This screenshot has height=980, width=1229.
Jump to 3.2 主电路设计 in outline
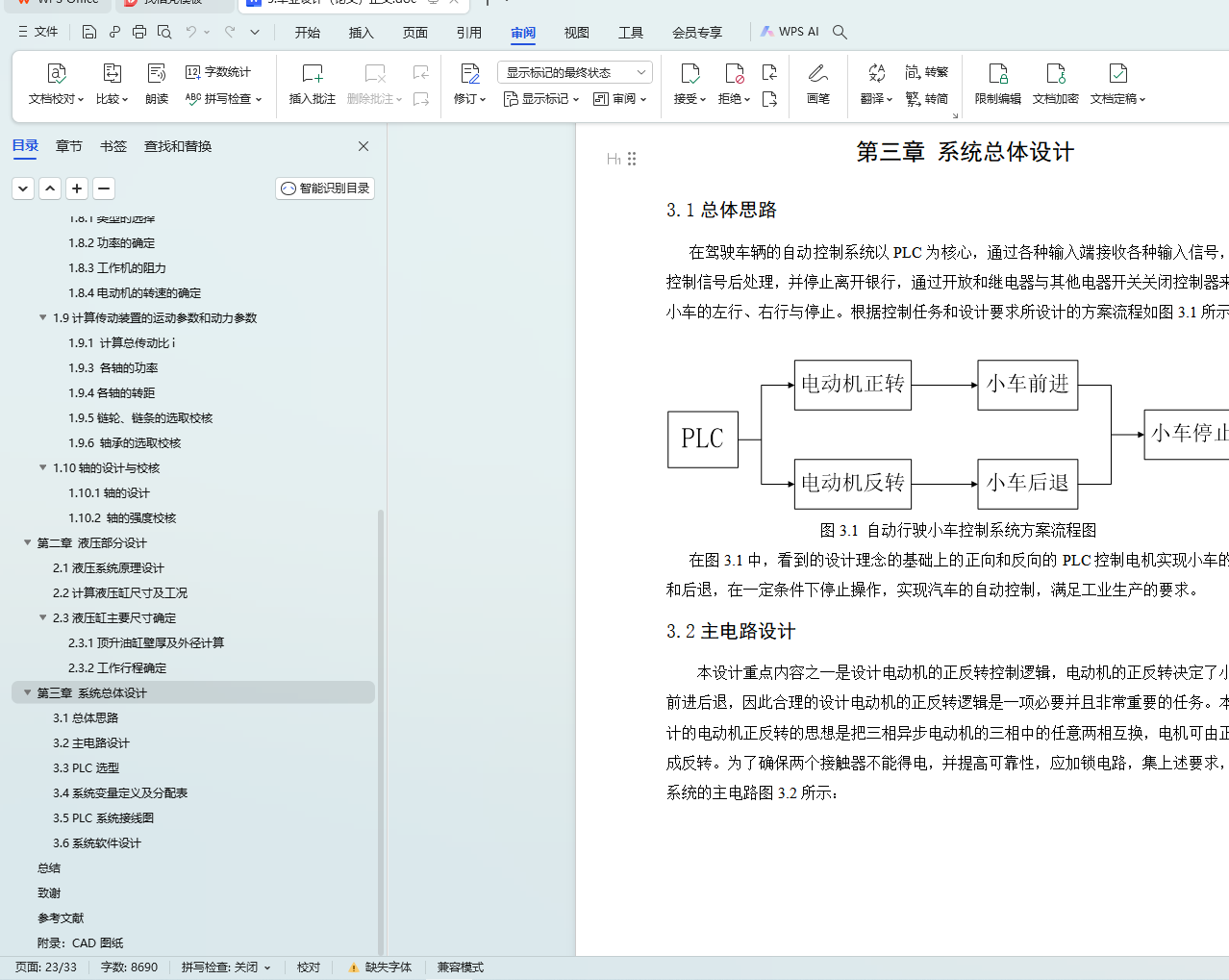(x=91, y=742)
